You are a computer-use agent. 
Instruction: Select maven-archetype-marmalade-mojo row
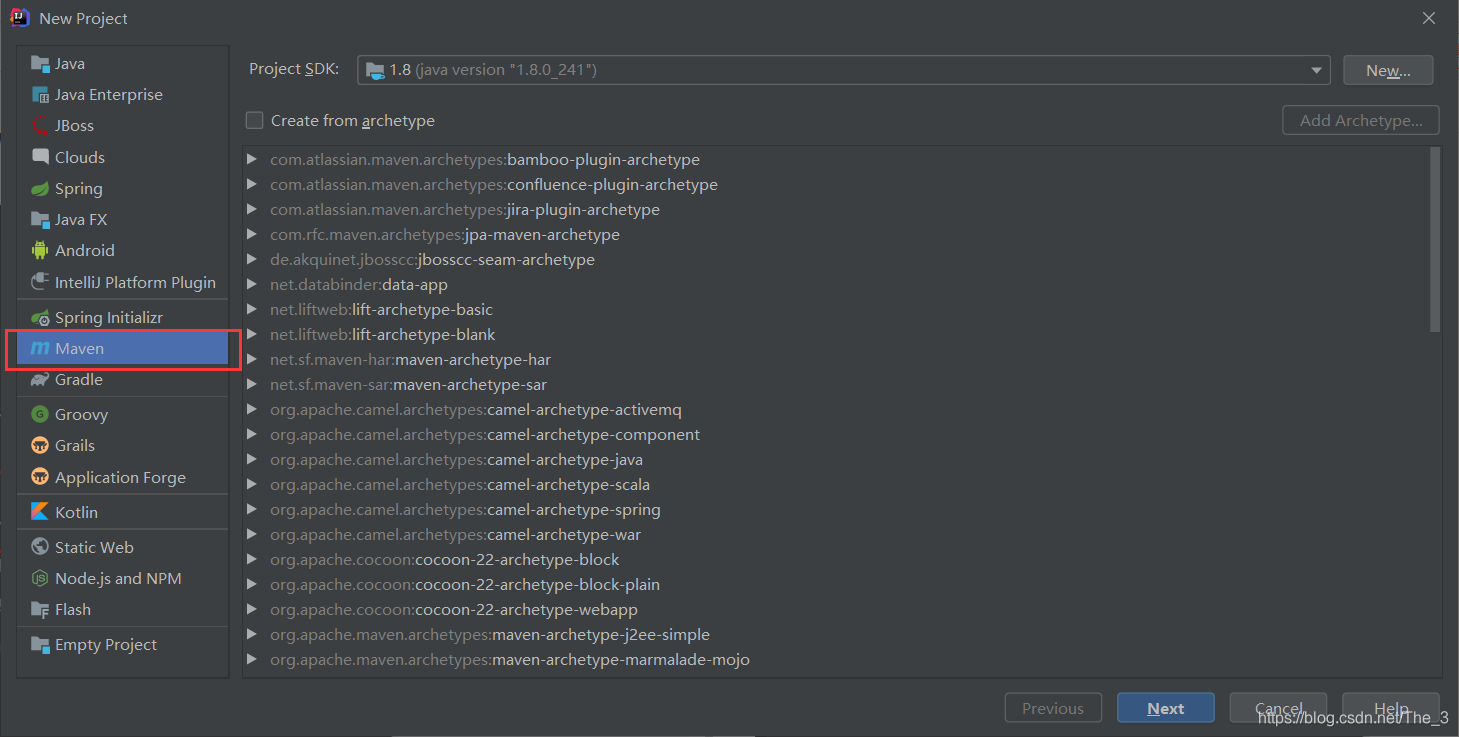(836, 660)
